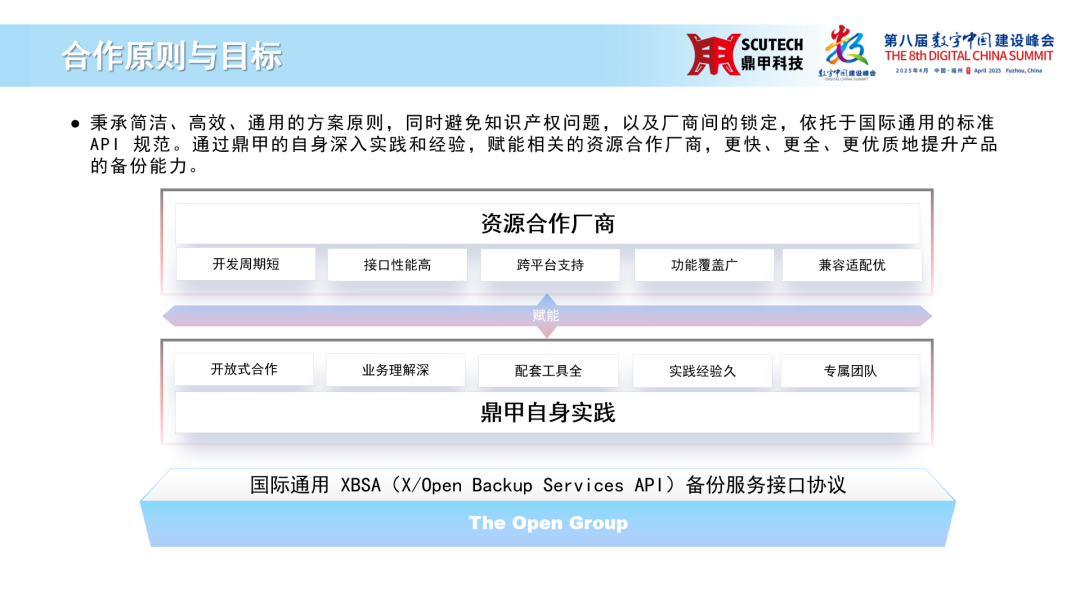Click the 国际通用 XBSA protocol text bar

click(547, 485)
